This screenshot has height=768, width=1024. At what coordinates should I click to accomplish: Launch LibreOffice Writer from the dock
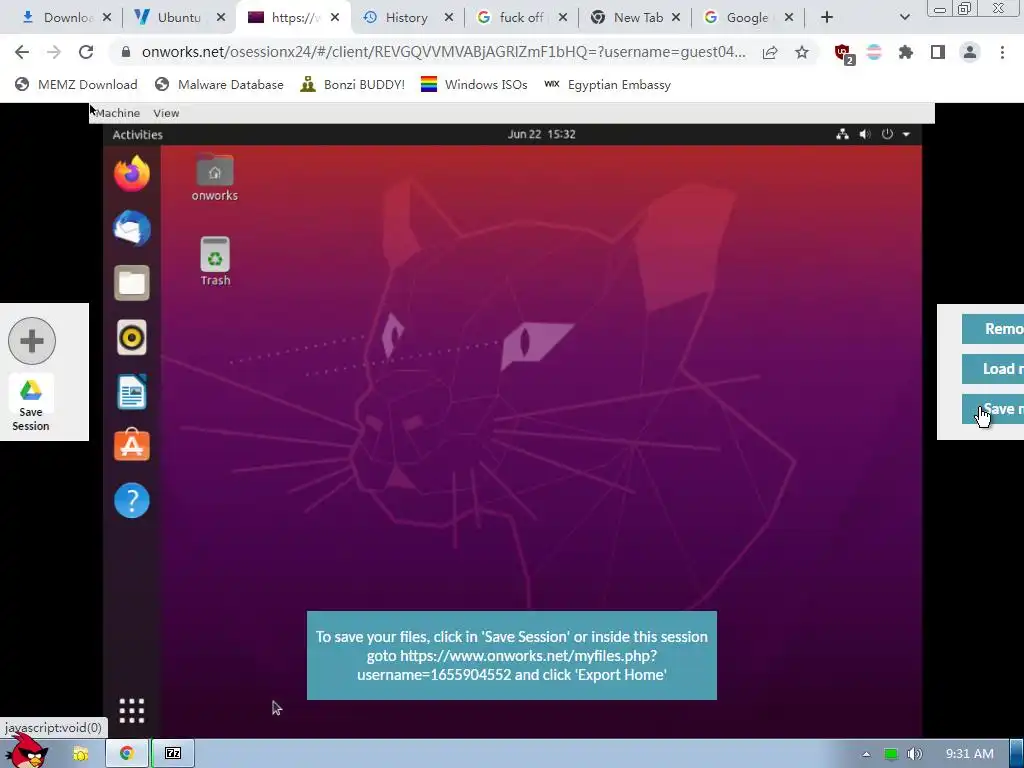coord(131,392)
